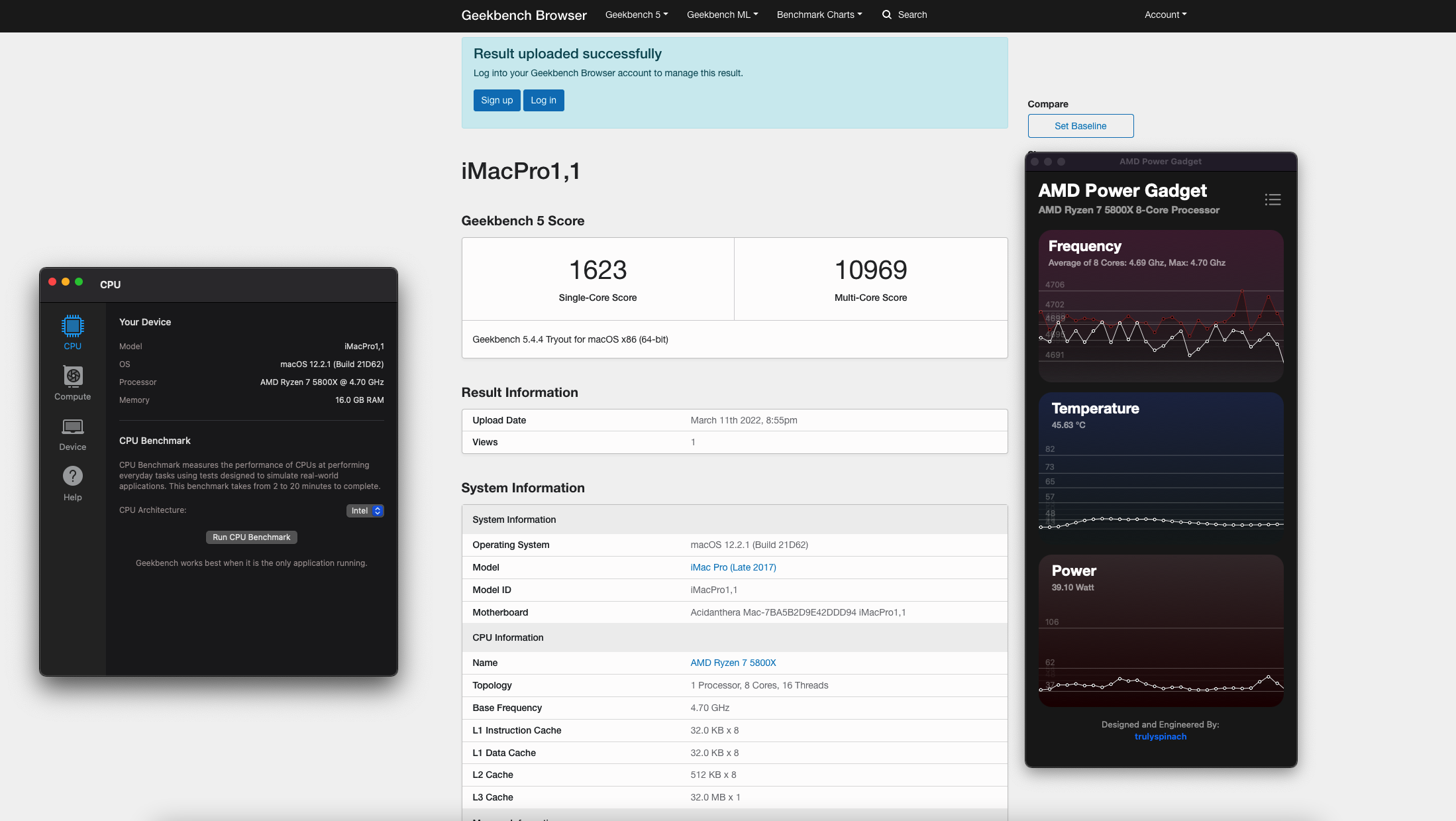Open the Compute section icon

[x=73, y=376]
